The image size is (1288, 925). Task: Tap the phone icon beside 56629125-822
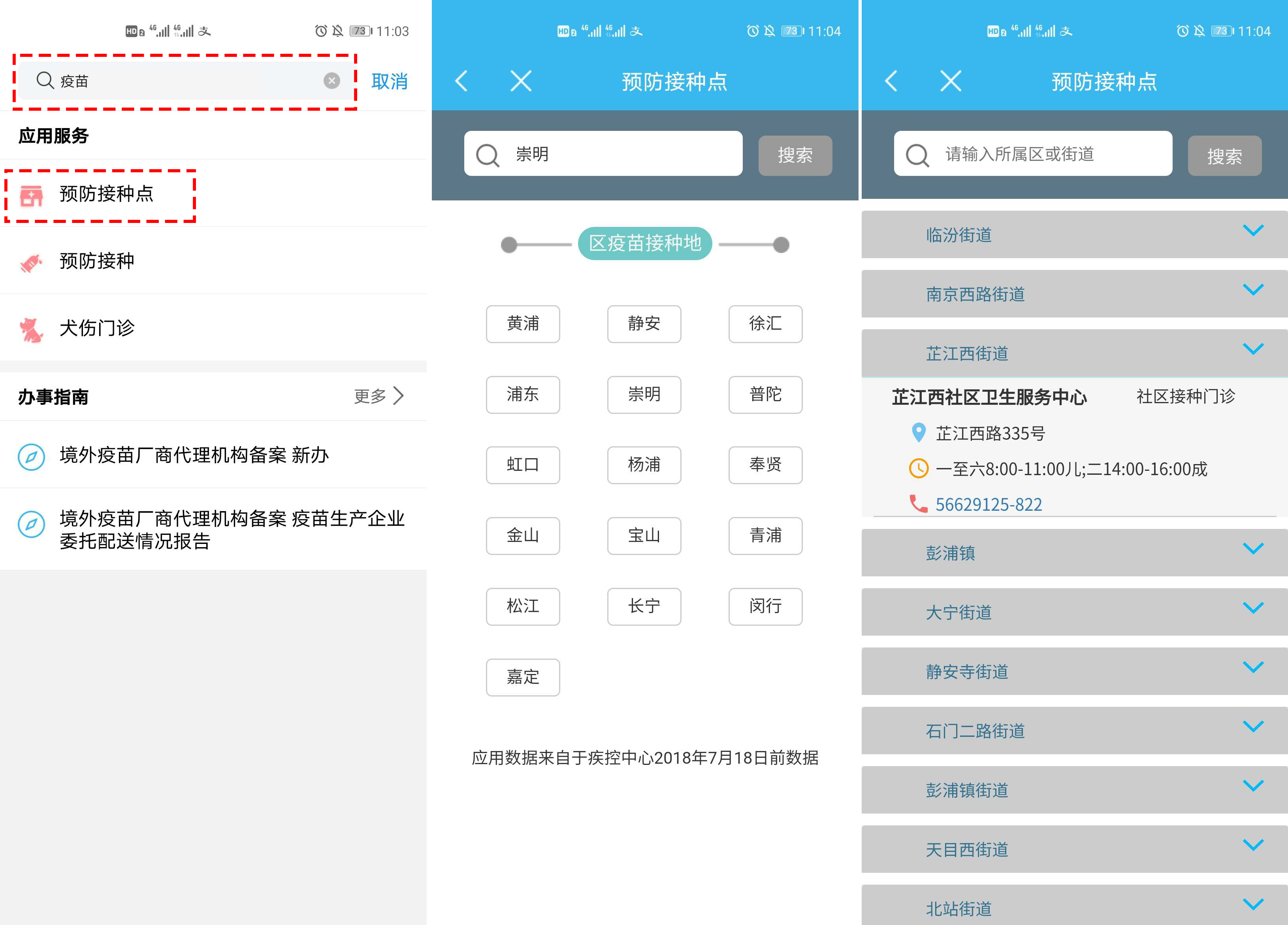918,503
